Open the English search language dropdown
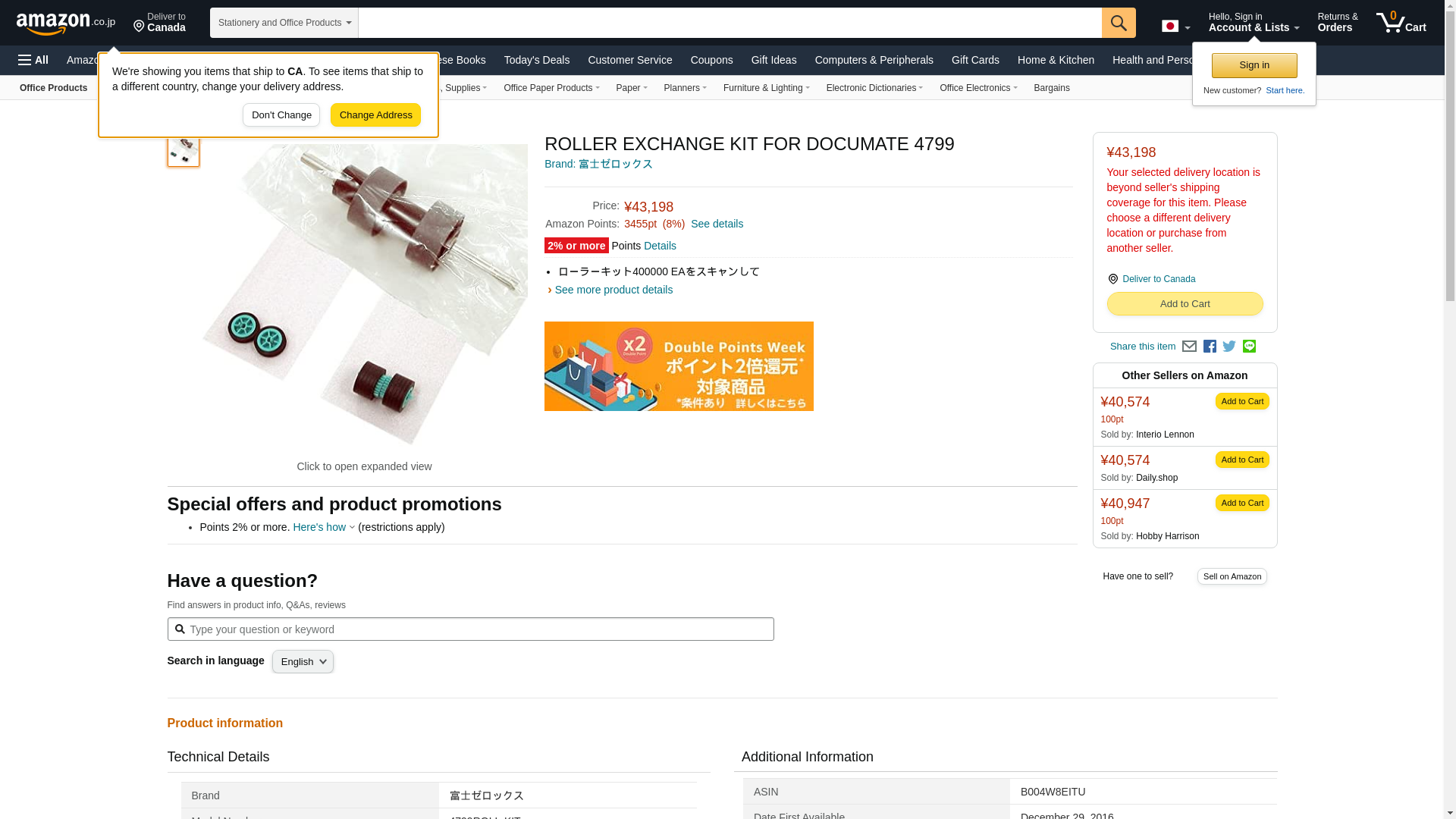 [x=303, y=662]
